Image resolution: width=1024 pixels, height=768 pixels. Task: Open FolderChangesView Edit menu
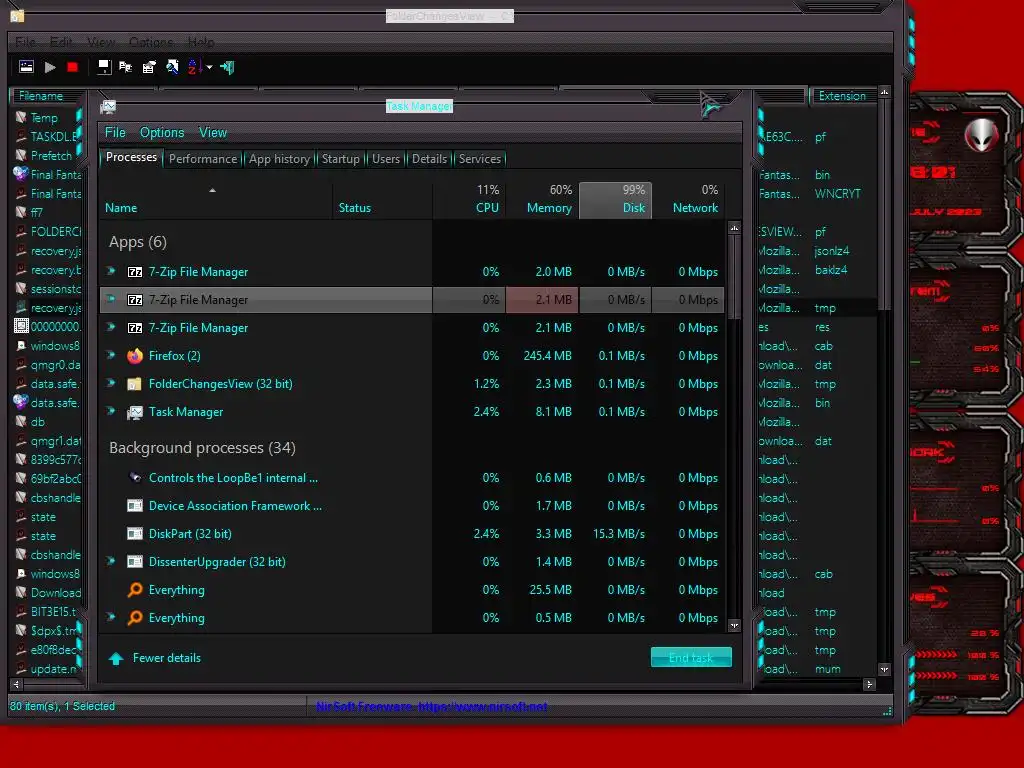pos(61,42)
